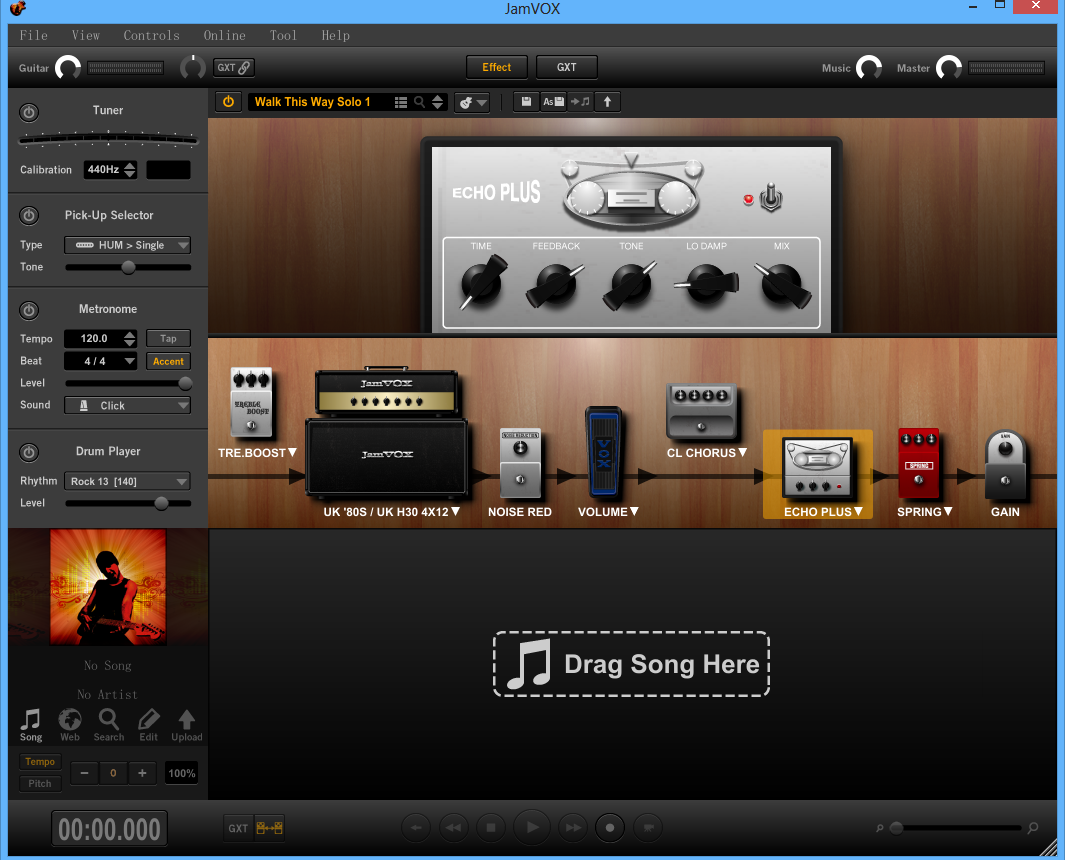
Task: Toggle the Tuner power button
Action: pyautogui.click(x=29, y=112)
